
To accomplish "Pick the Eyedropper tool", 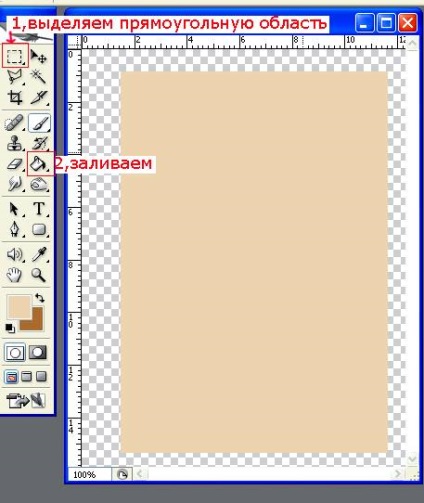I will [x=38, y=255].
